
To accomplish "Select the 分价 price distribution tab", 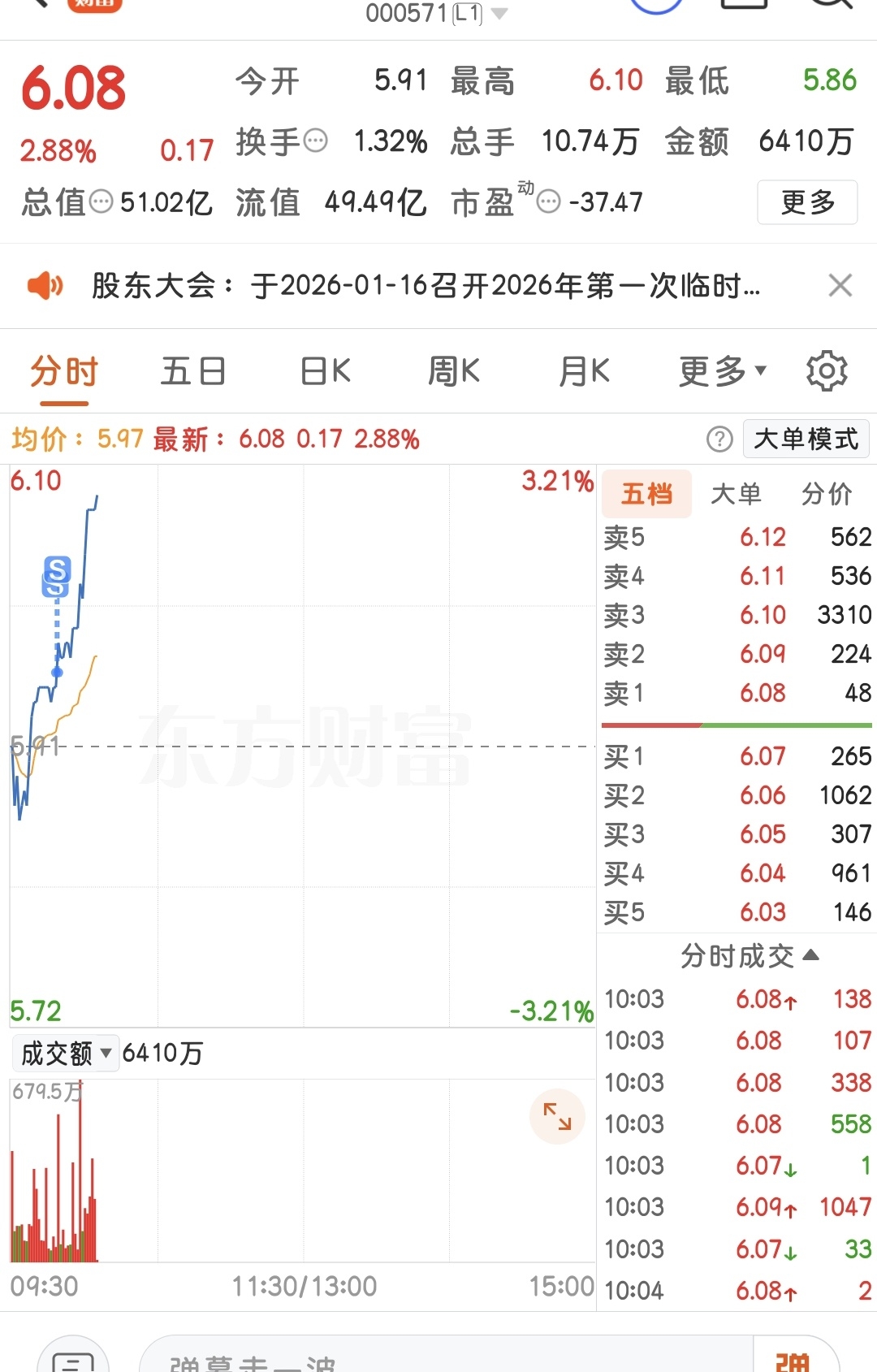I will point(826,494).
